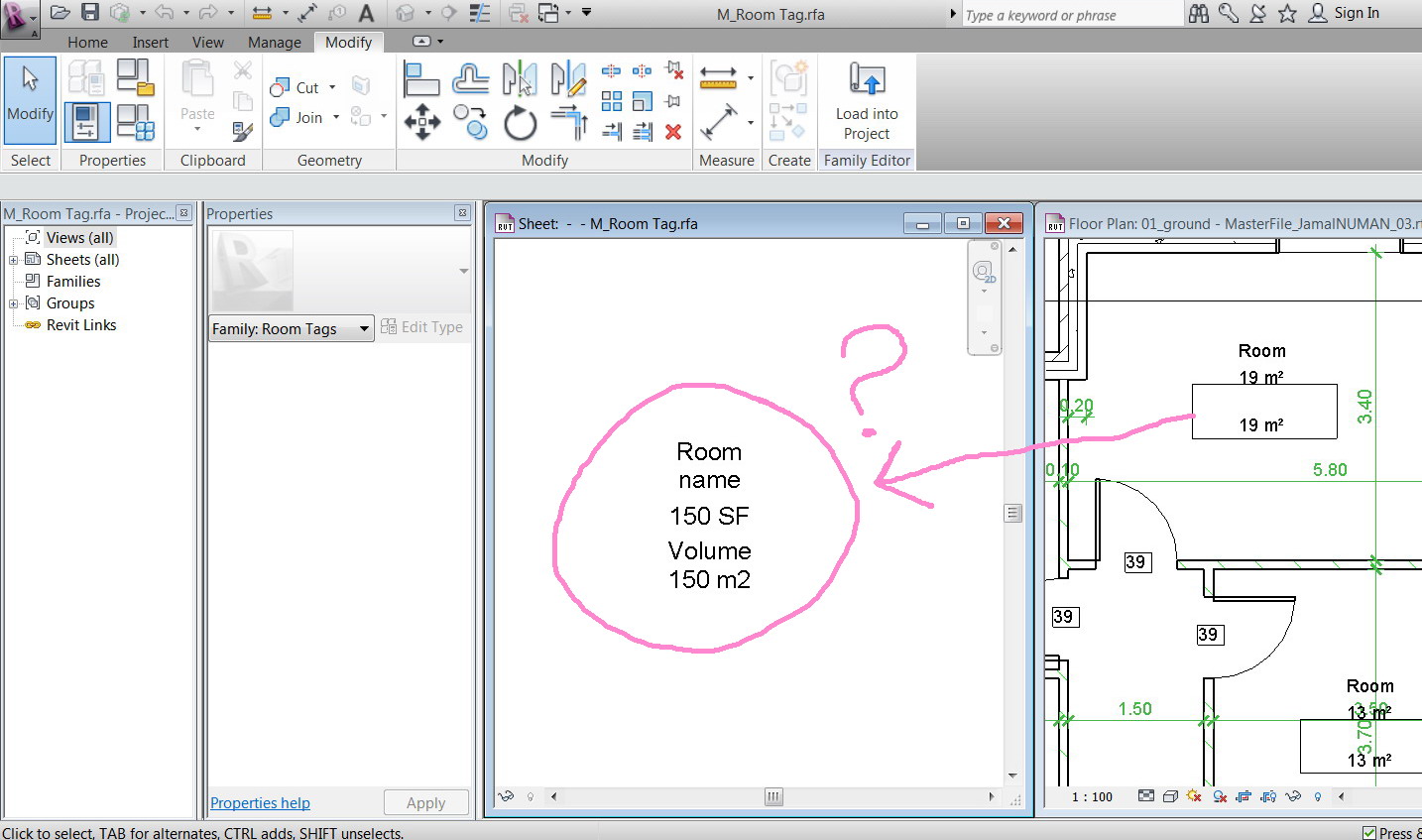This screenshot has width=1422, height=840.
Task: Click the Mirror Pick Axis icon
Action: 520,79
